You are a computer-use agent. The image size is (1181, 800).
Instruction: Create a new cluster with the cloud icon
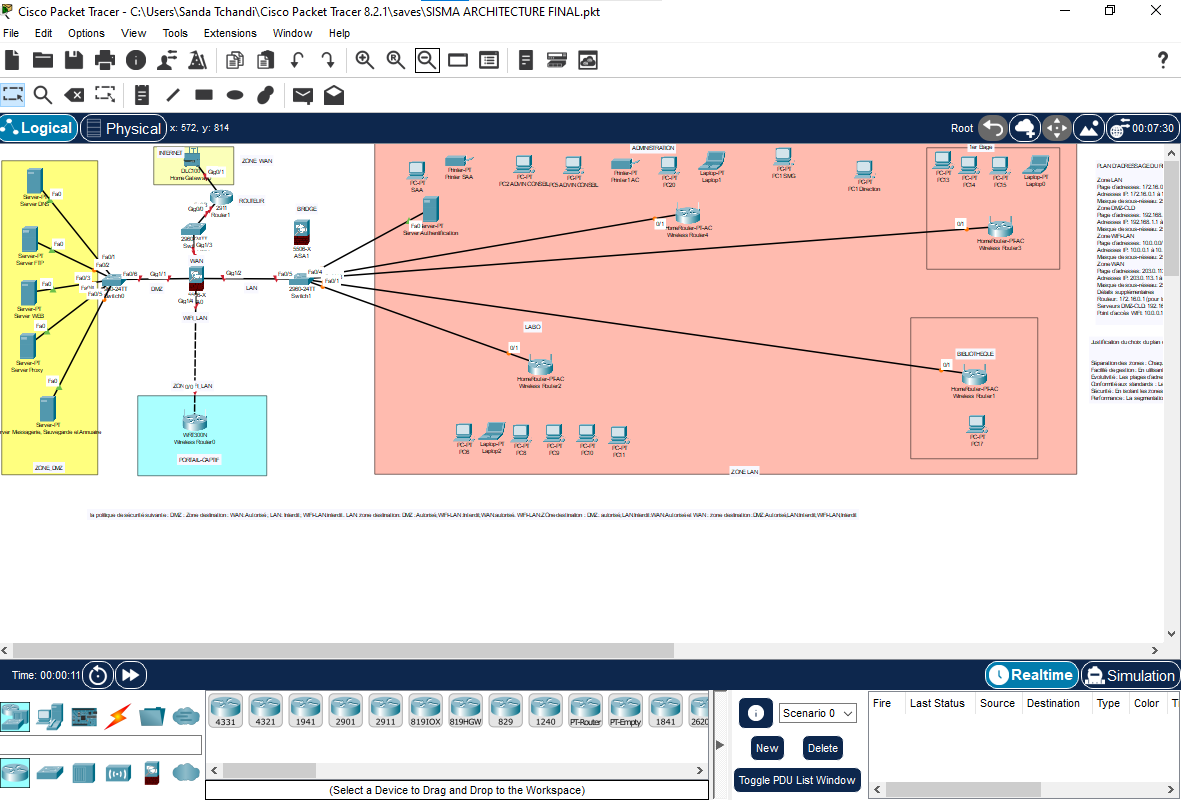tap(1025, 128)
